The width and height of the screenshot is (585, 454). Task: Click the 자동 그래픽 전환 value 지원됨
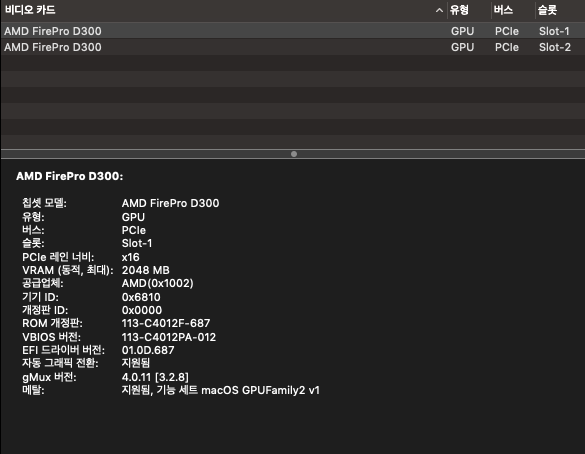tap(136, 363)
